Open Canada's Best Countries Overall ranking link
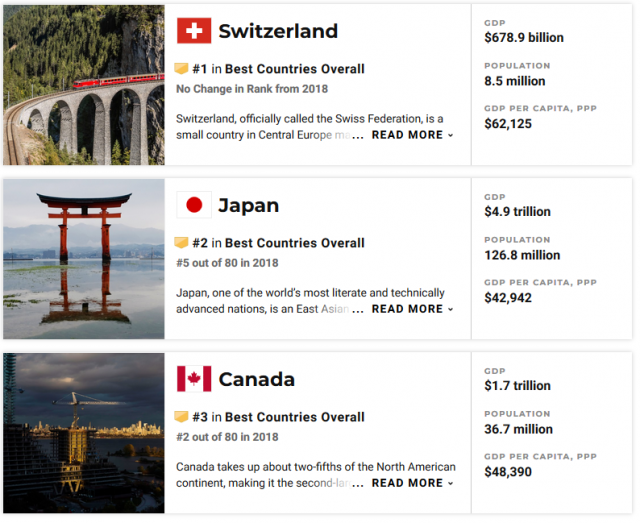The image size is (640, 523). pyautogui.click(x=294, y=417)
